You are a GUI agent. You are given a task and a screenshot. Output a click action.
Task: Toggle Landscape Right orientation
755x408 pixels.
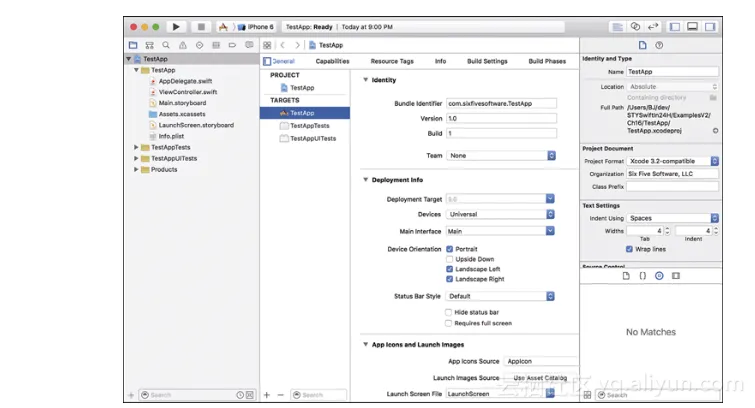tap(449, 279)
